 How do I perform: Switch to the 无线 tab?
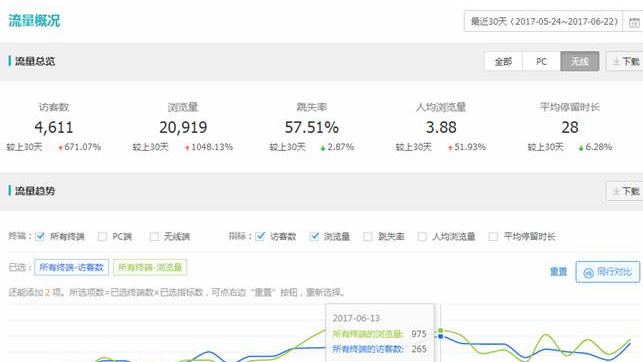(x=580, y=61)
